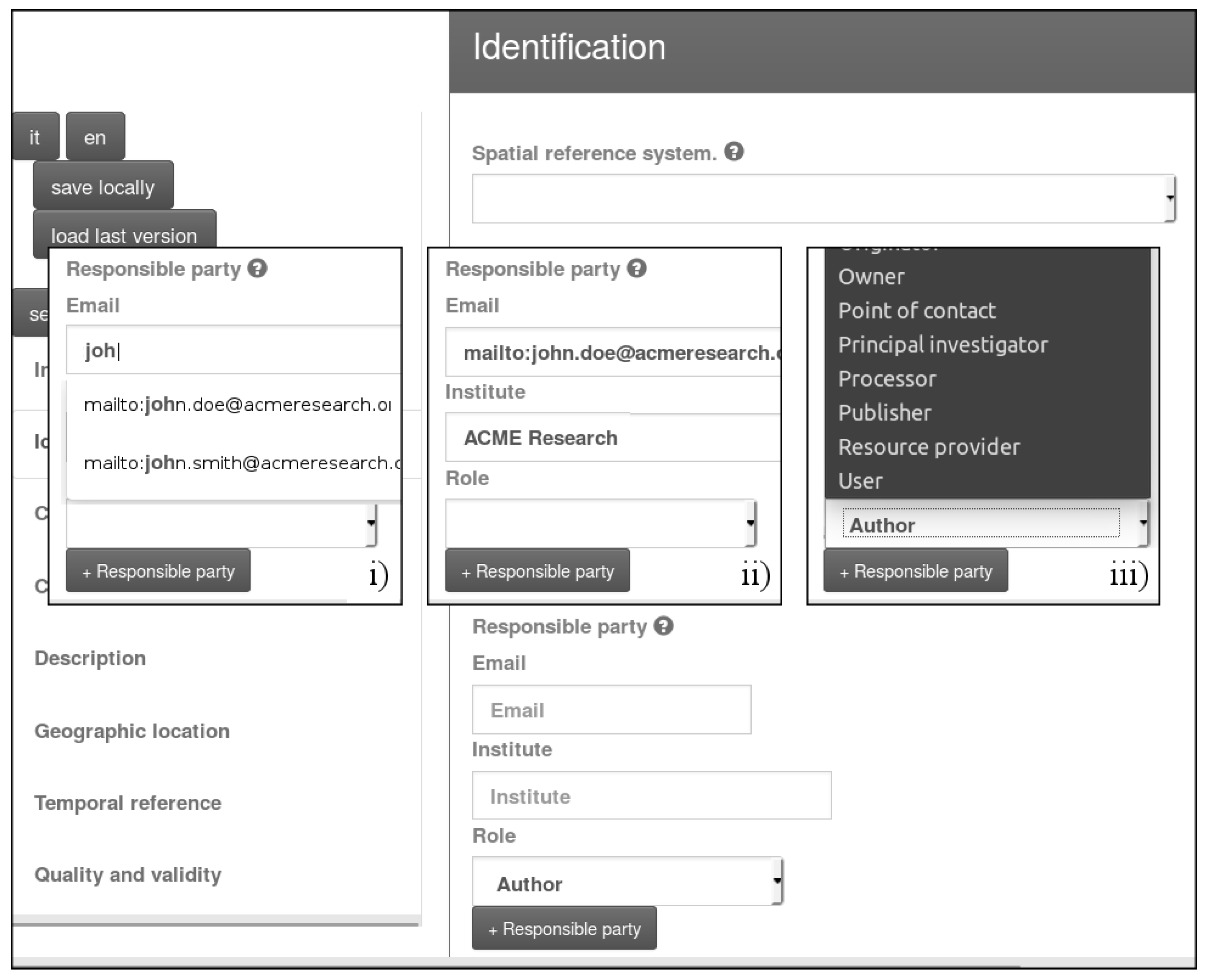Click email field containing 'joh' in panel i
This screenshot has height=980, width=1211.
pyautogui.click(x=234, y=349)
